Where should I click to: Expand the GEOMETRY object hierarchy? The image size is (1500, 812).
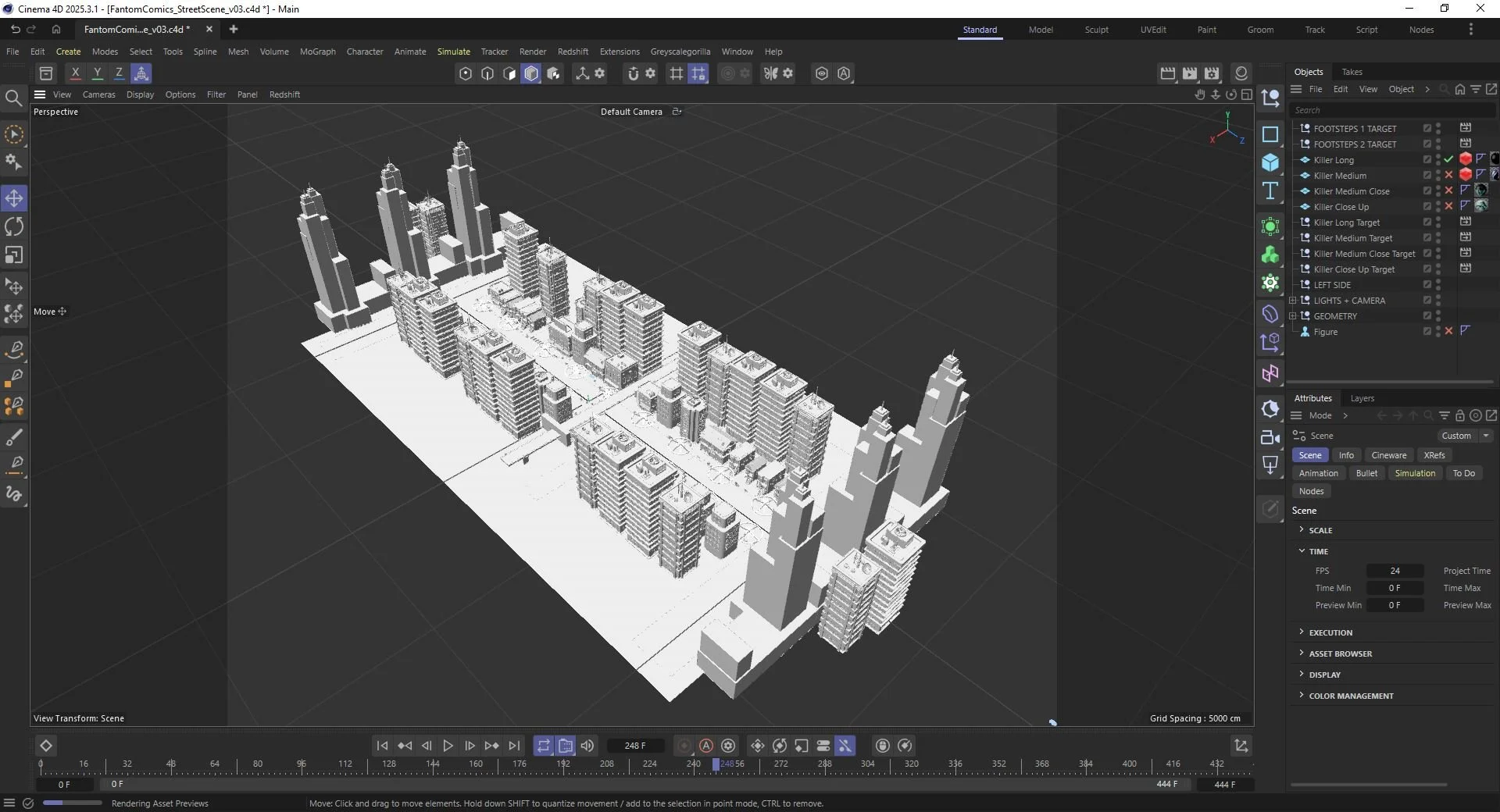coord(1293,316)
